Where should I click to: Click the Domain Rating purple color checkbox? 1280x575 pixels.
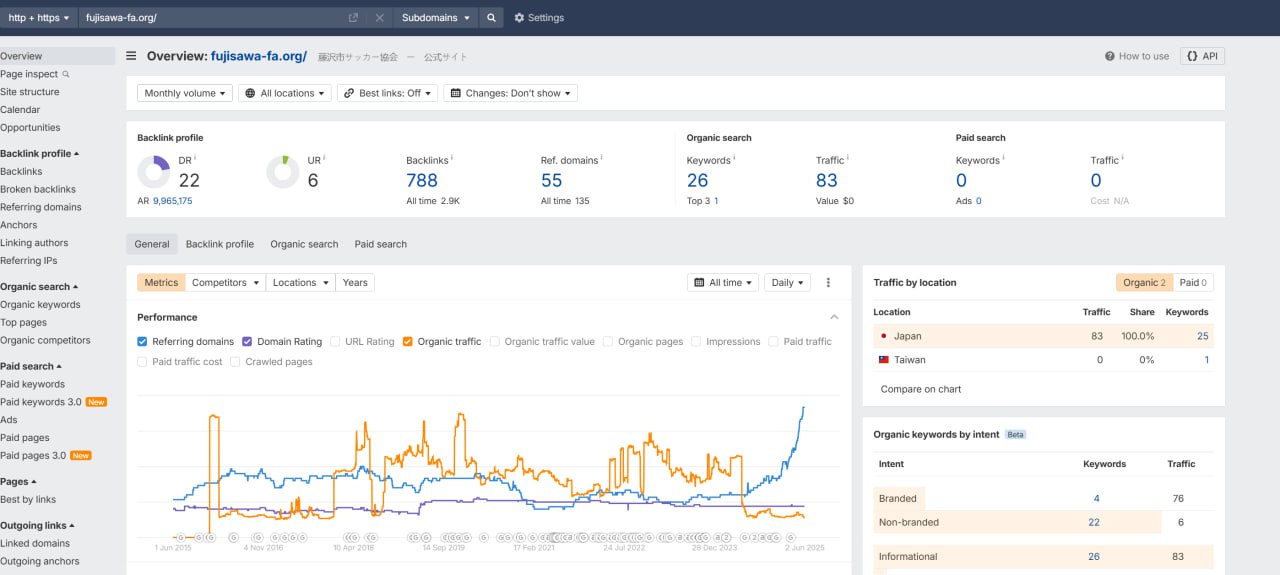coord(247,342)
